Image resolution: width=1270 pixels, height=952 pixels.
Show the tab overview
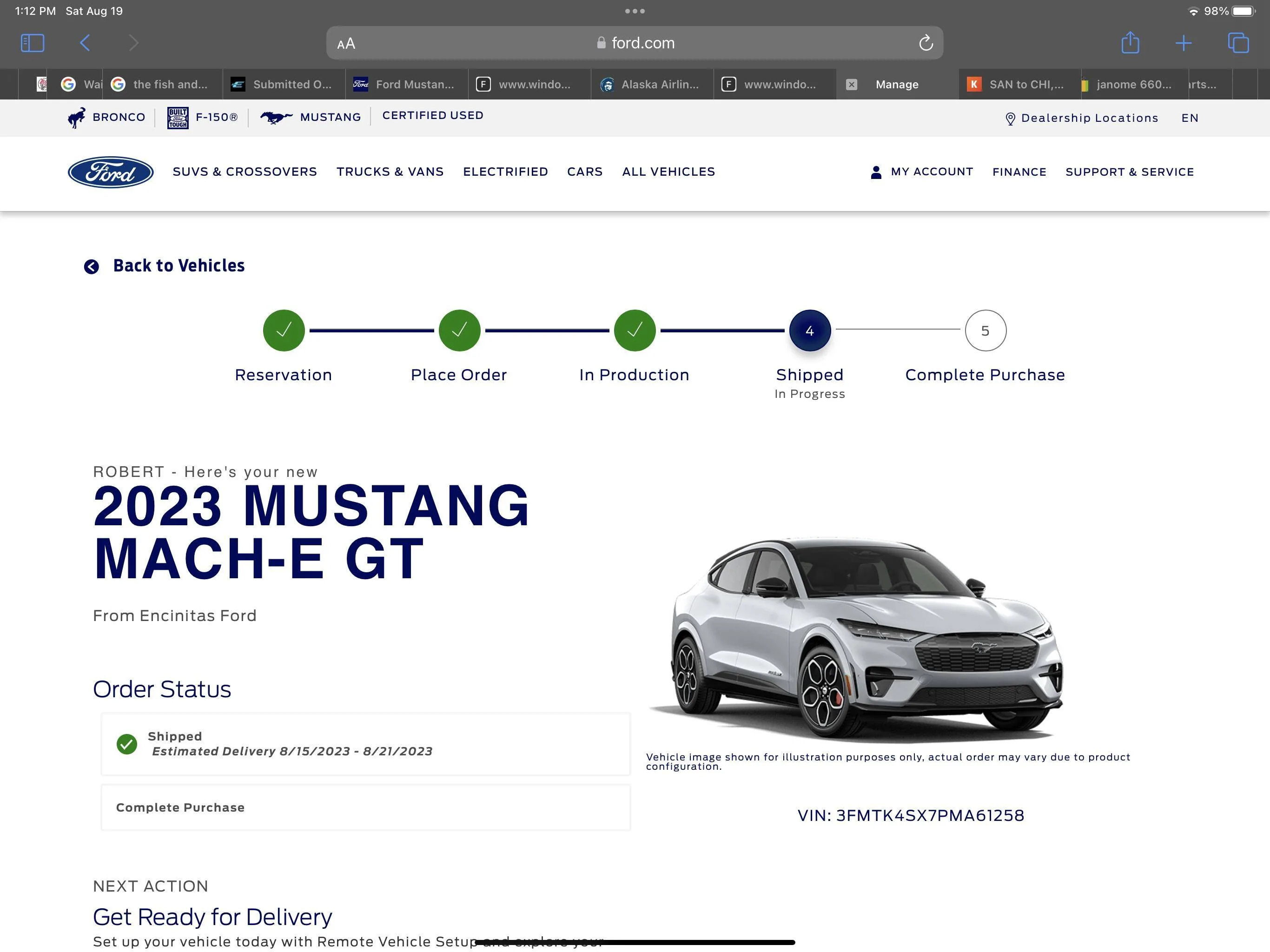click(1238, 43)
